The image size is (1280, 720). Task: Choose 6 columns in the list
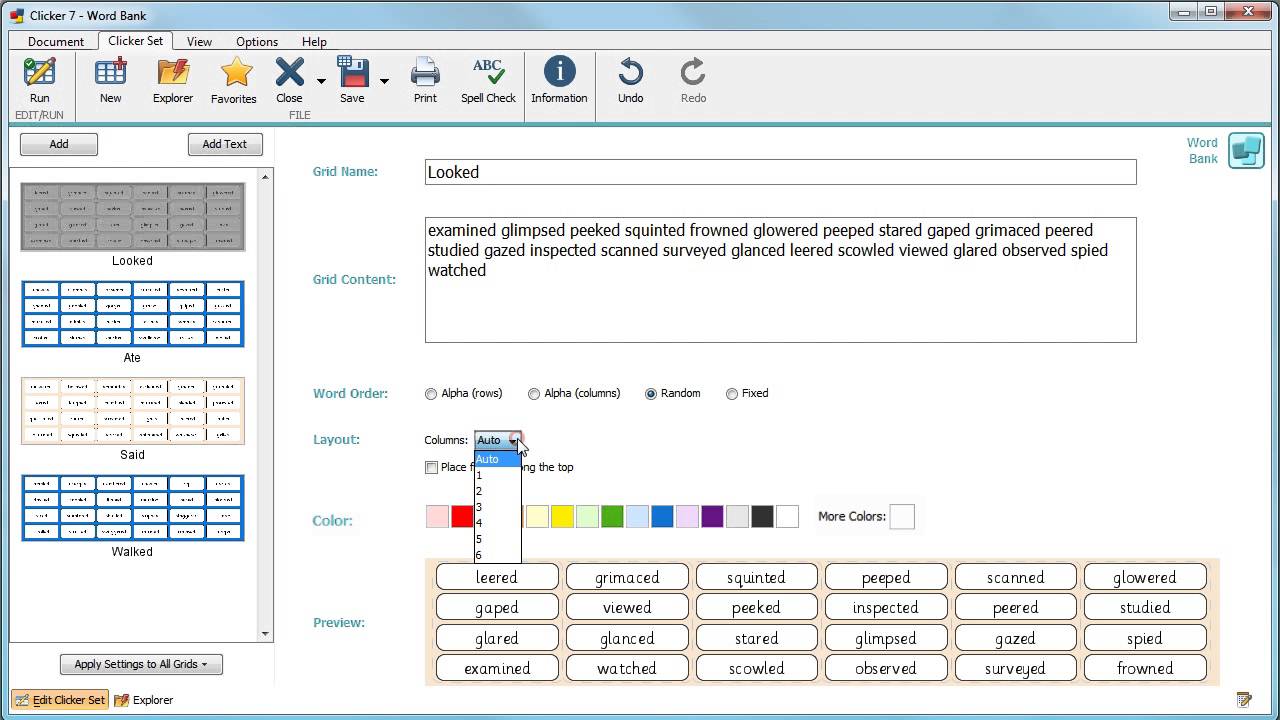[x=497, y=555]
